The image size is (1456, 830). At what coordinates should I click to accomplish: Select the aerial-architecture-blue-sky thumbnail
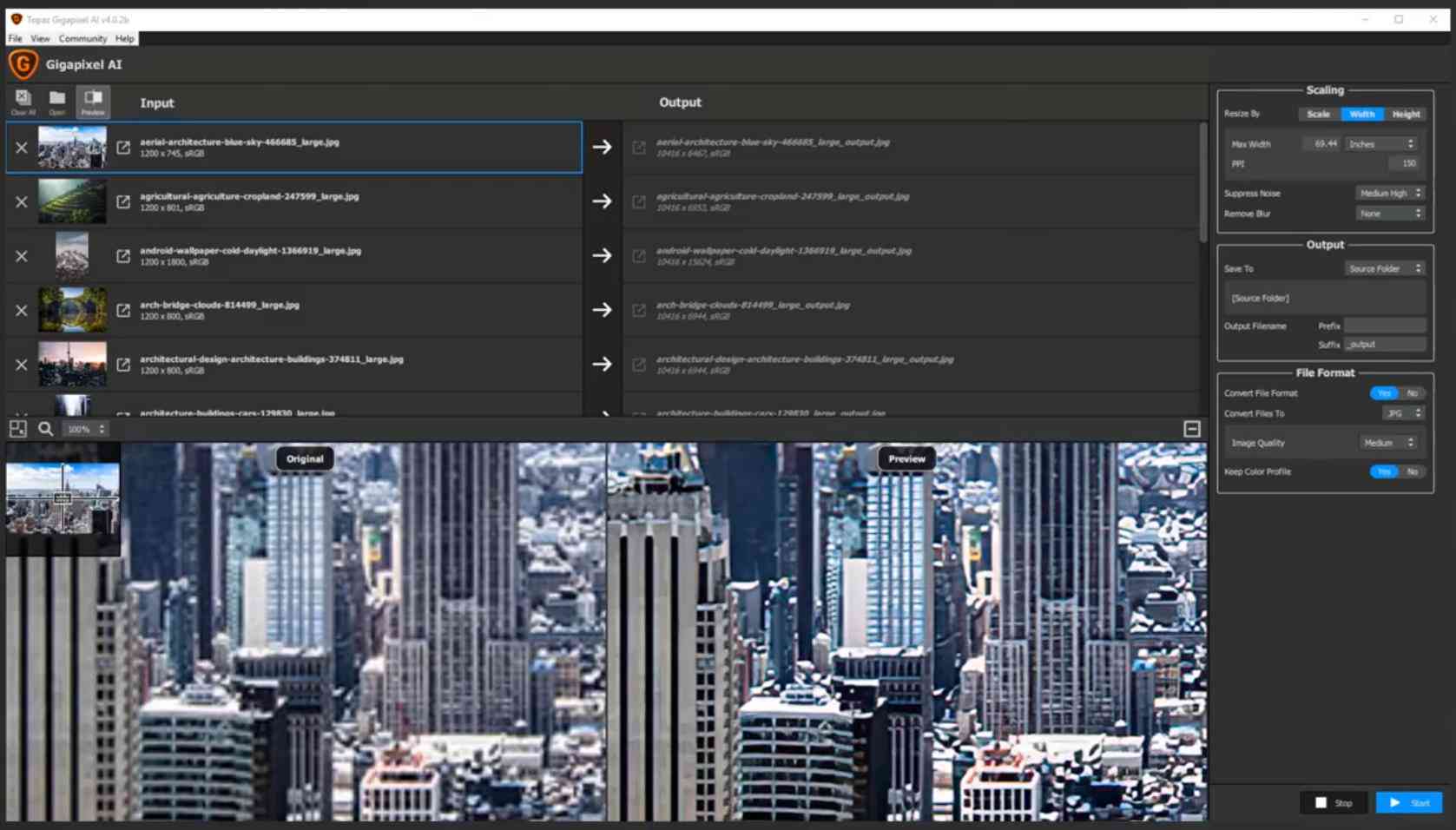[x=72, y=147]
